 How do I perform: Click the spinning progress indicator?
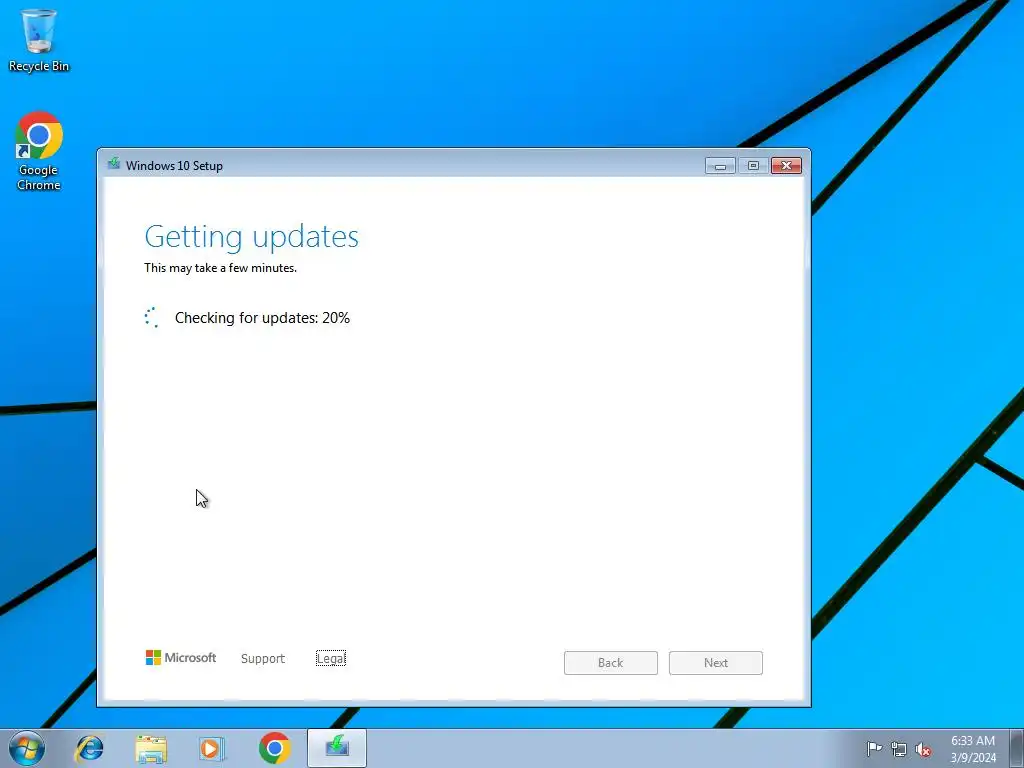click(152, 317)
